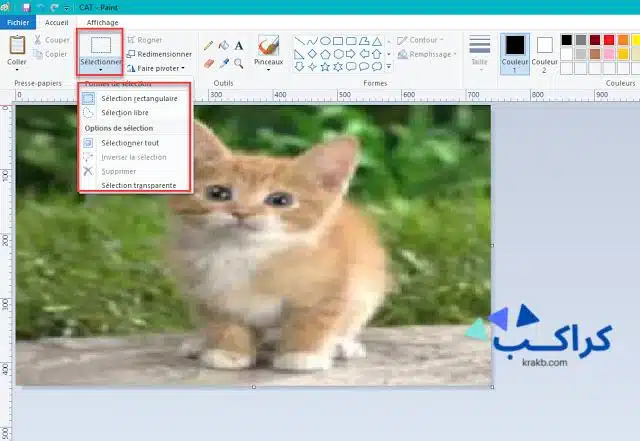Open the Sélectionner dropdown arrow
The image size is (640, 441).
(100, 70)
